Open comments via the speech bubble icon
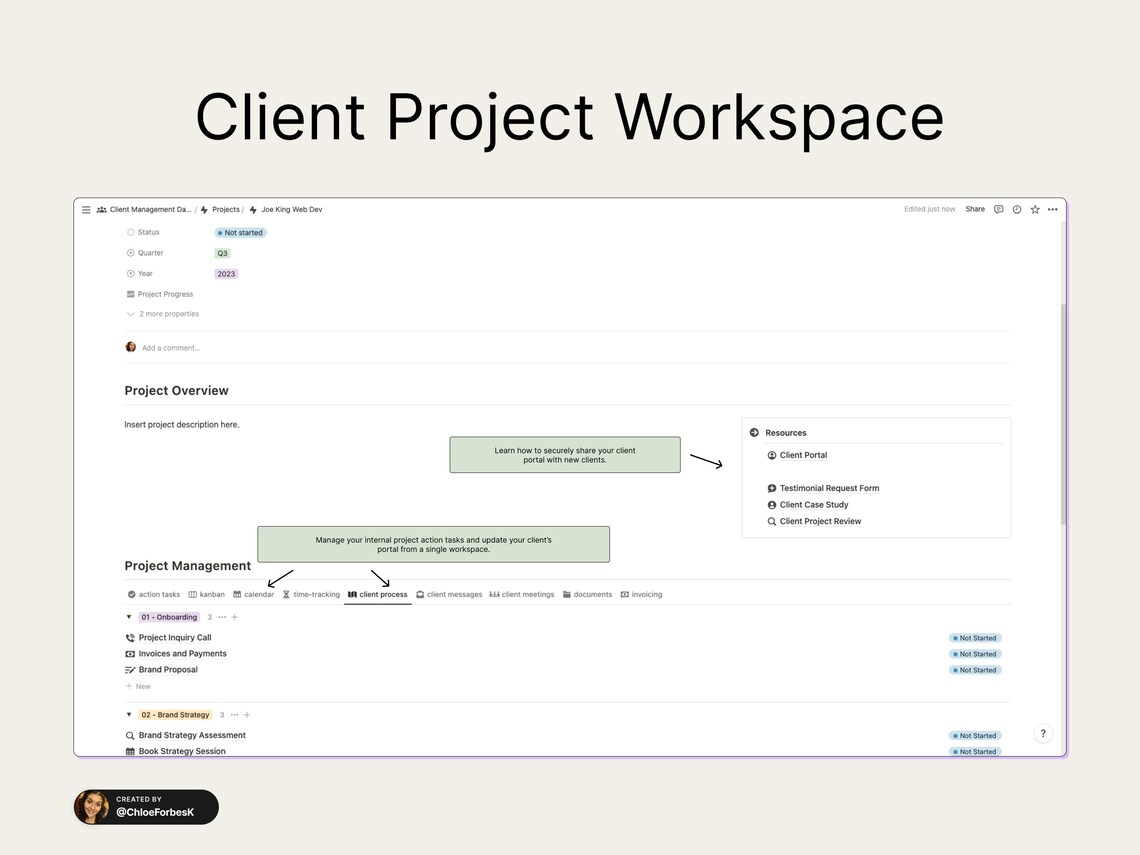1140x855 pixels. [x=998, y=209]
